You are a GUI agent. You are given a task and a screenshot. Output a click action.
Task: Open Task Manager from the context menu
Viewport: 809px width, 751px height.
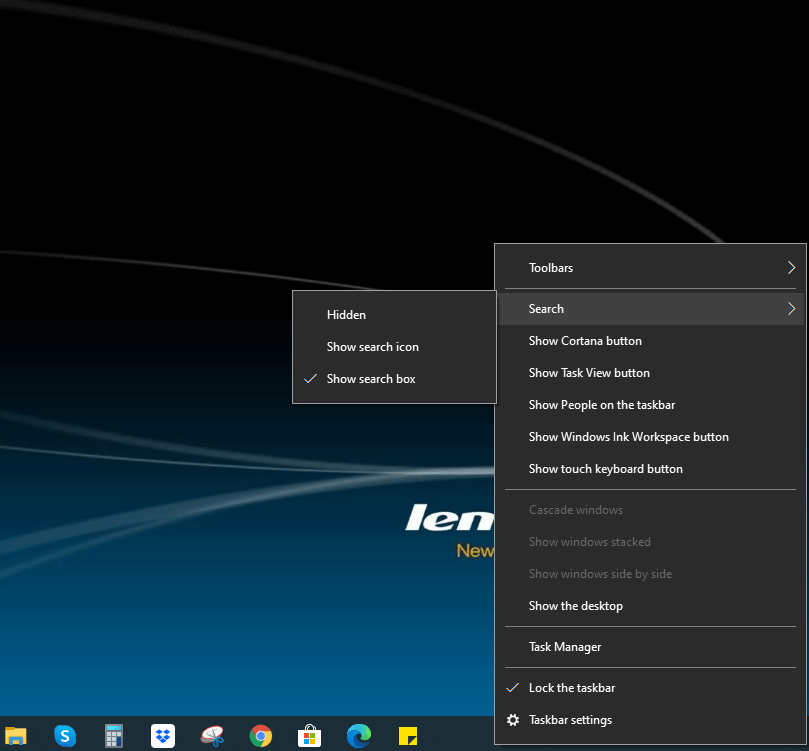[650, 647]
